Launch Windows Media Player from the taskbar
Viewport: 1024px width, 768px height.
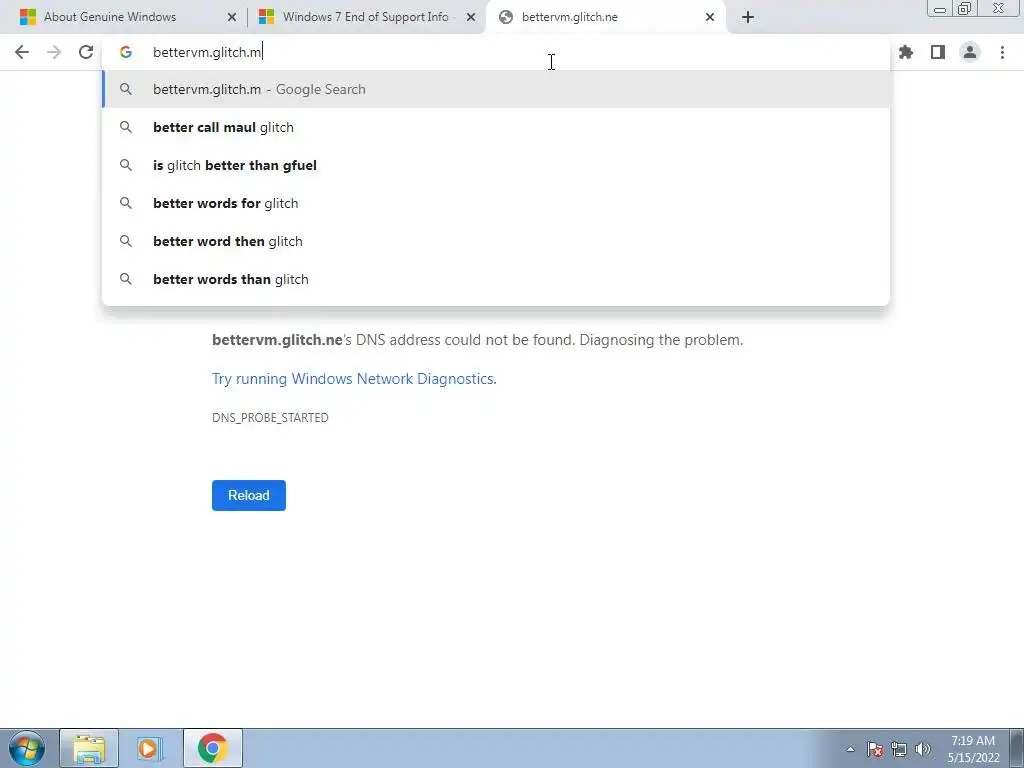[148, 748]
